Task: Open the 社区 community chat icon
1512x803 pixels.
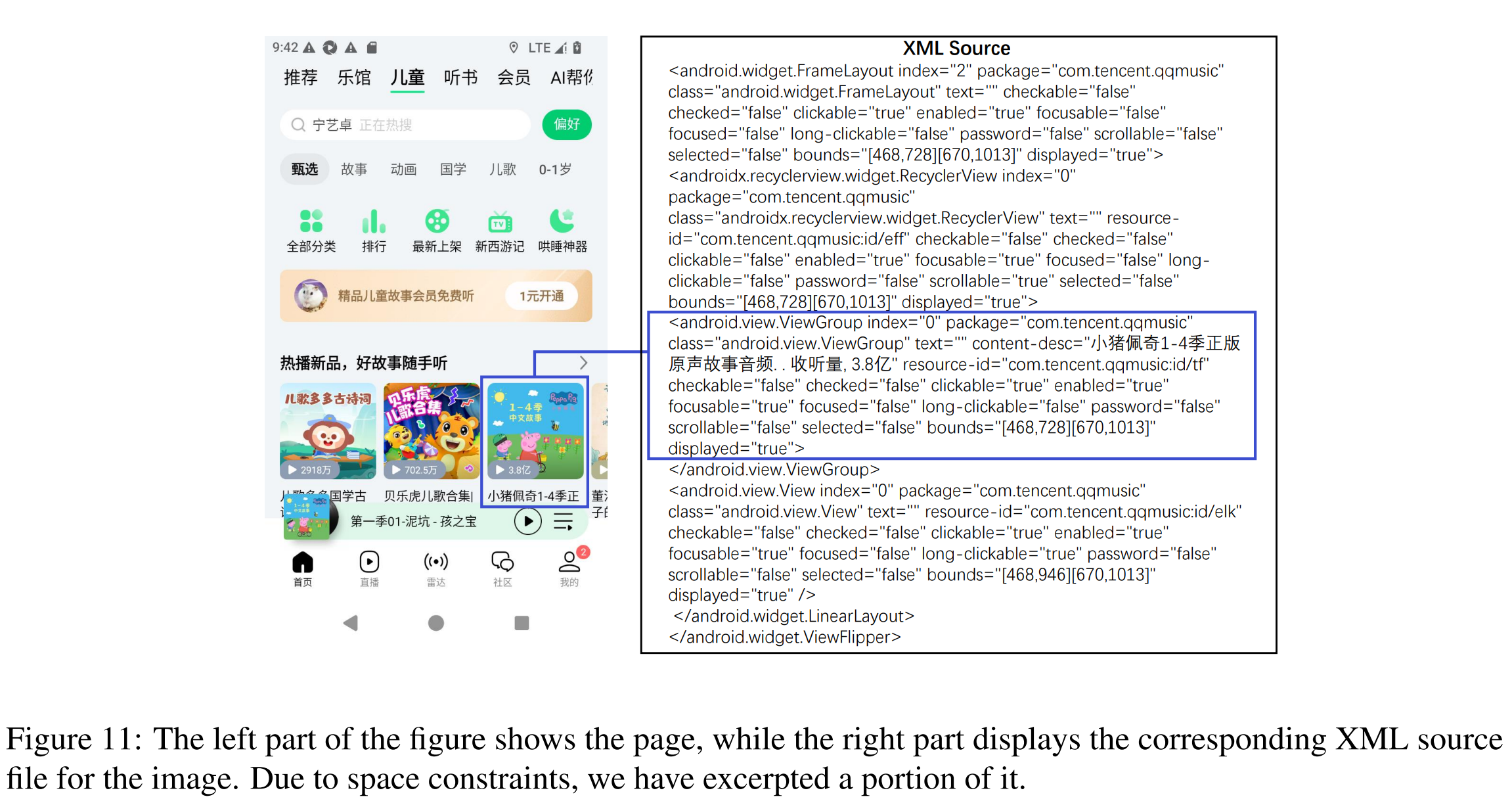Action: click(x=502, y=562)
